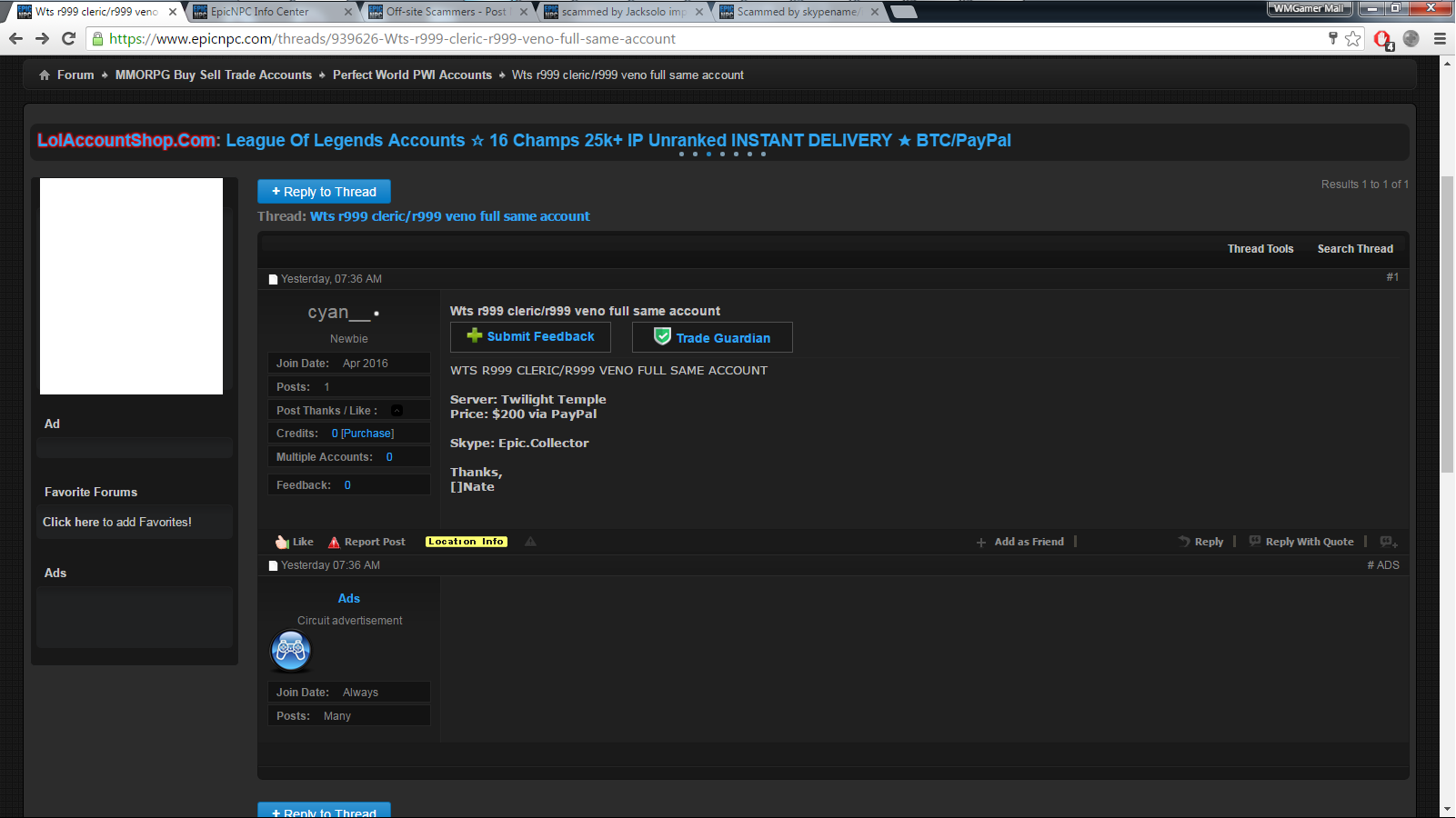Switch to the EpicNPC Info Center tab

(271, 12)
